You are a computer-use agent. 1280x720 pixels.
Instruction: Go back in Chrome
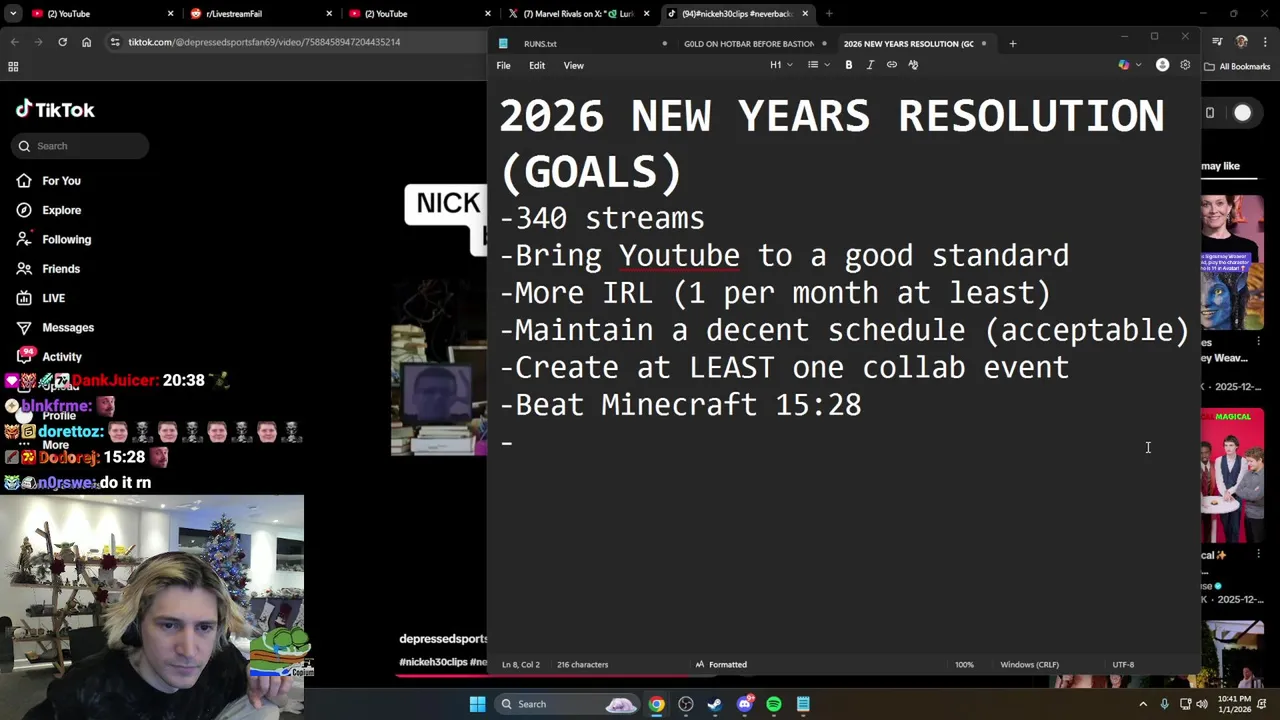click(x=14, y=42)
